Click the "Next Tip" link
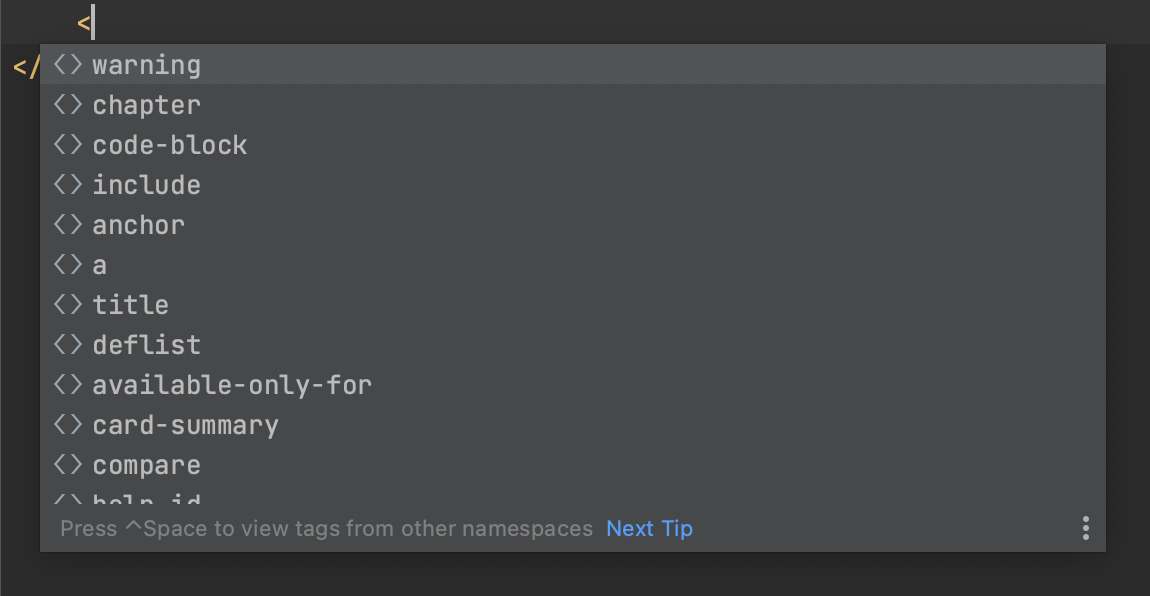Screen dimensions: 1150x596 coord(649,528)
